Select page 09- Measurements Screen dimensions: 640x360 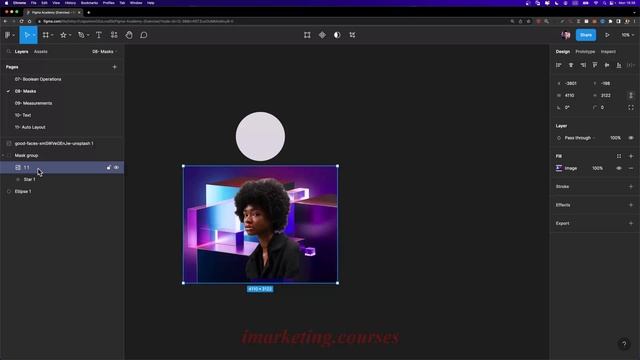click(x=33, y=103)
